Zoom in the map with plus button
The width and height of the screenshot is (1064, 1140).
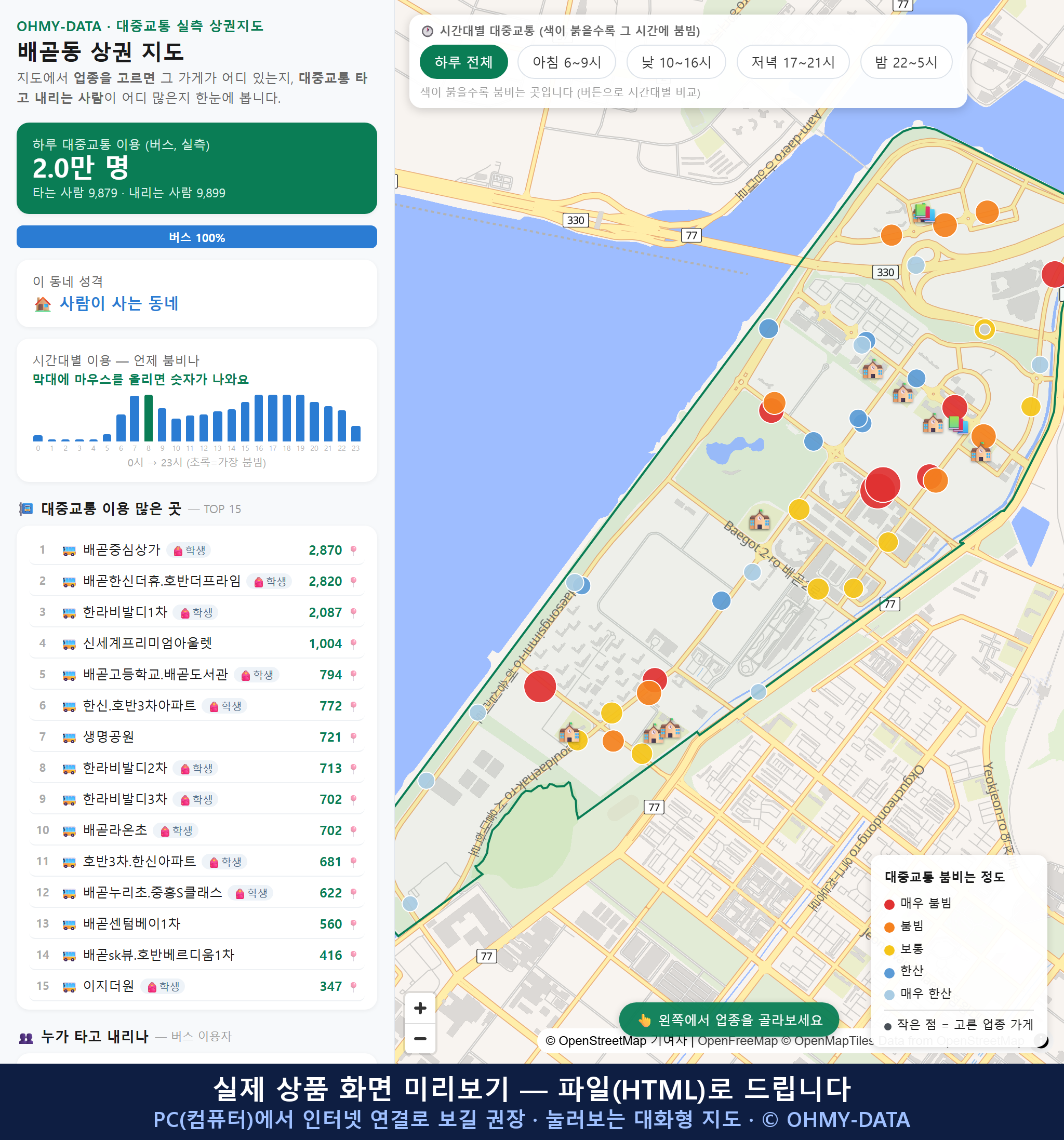[x=420, y=1008]
